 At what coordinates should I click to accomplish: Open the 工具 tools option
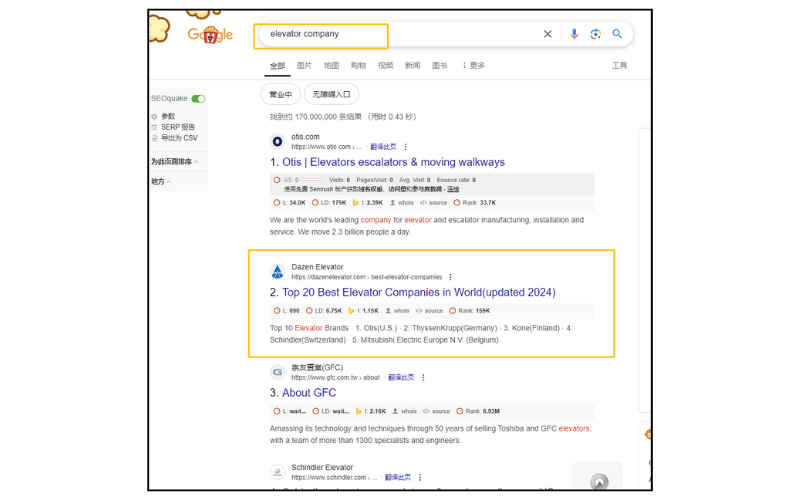pos(619,66)
